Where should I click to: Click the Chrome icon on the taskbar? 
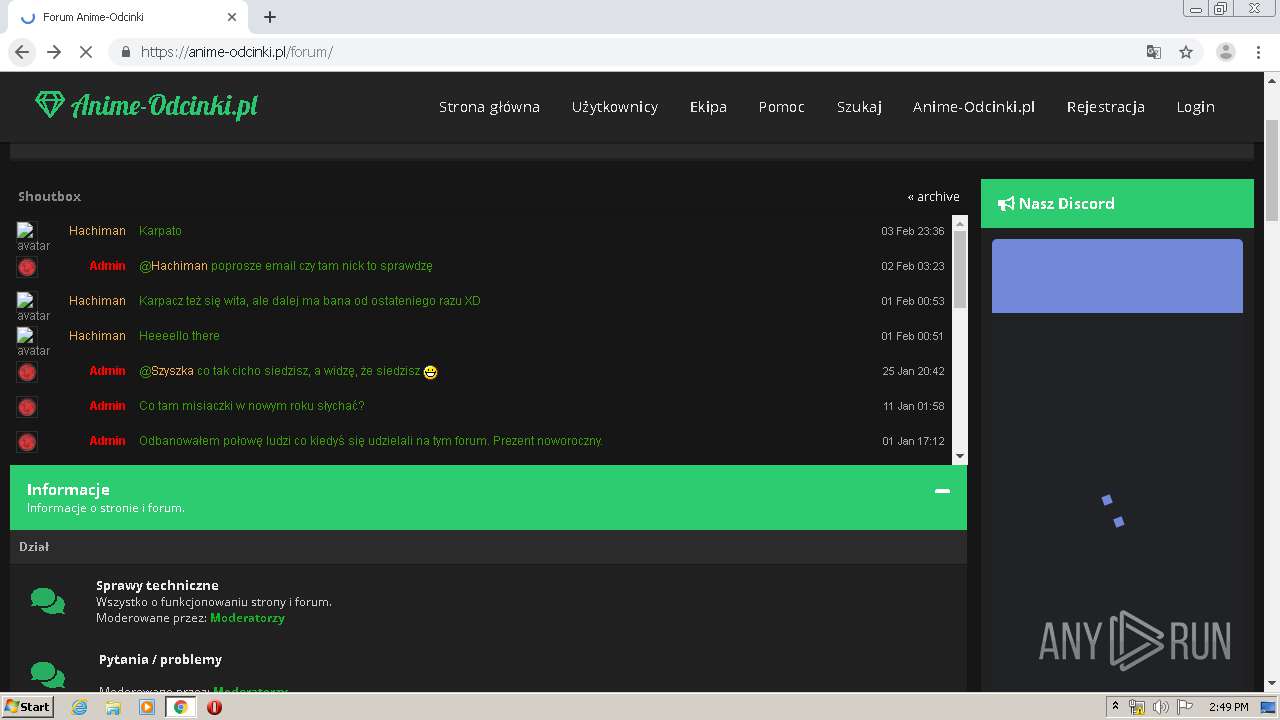181,707
